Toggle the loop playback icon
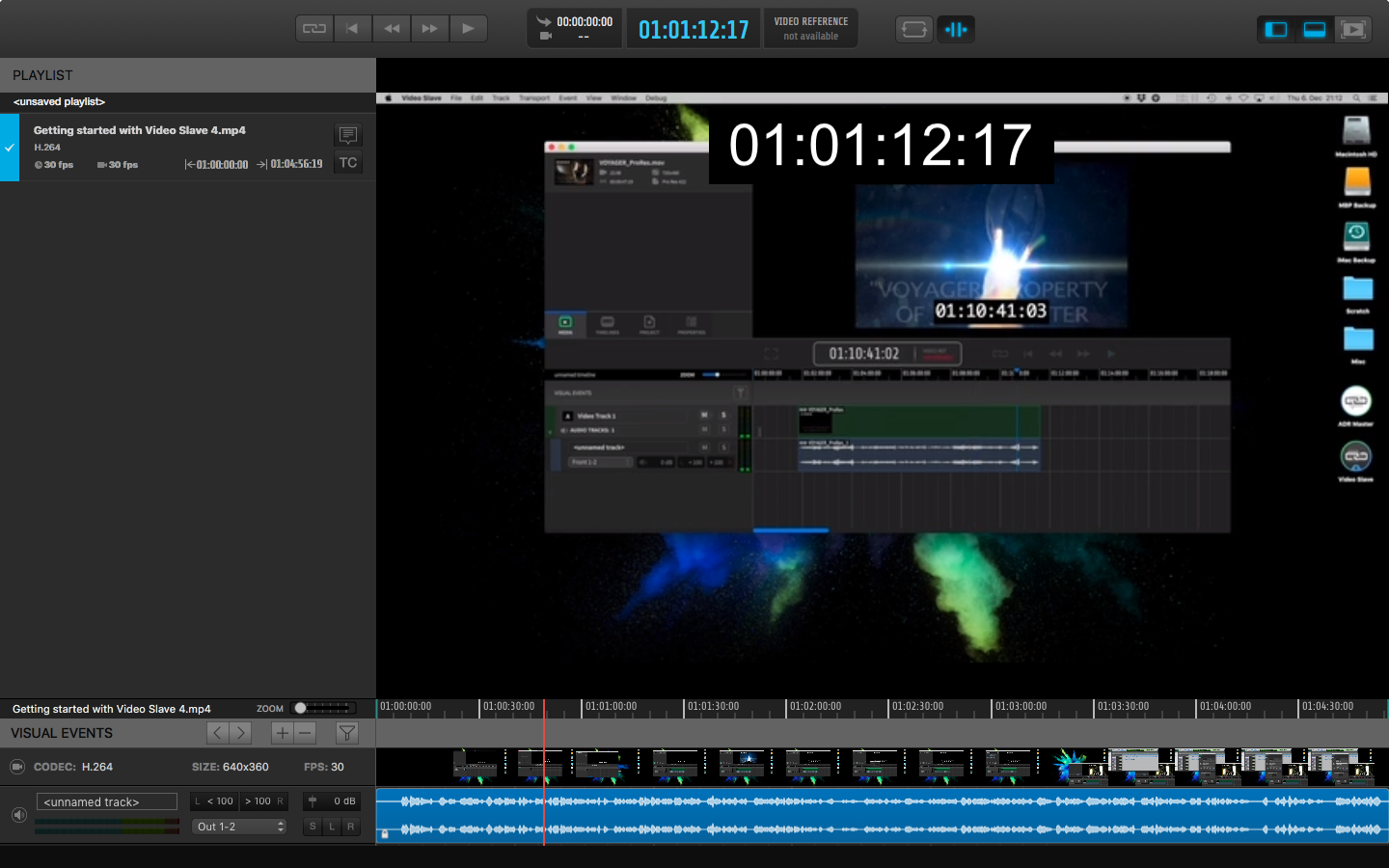This screenshot has height=868, width=1389. (x=913, y=29)
